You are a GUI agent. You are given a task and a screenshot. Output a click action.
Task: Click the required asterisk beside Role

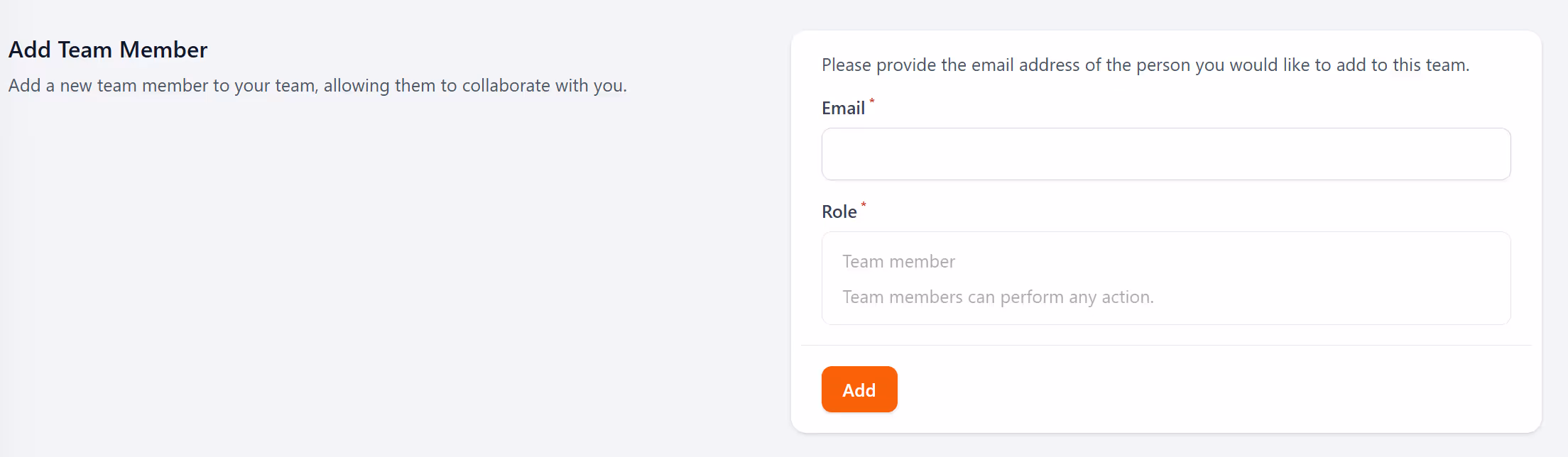[863, 206]
